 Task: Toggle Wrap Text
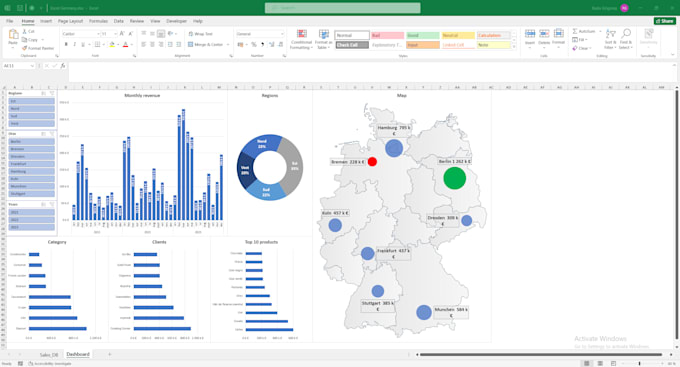click(200, 34)
